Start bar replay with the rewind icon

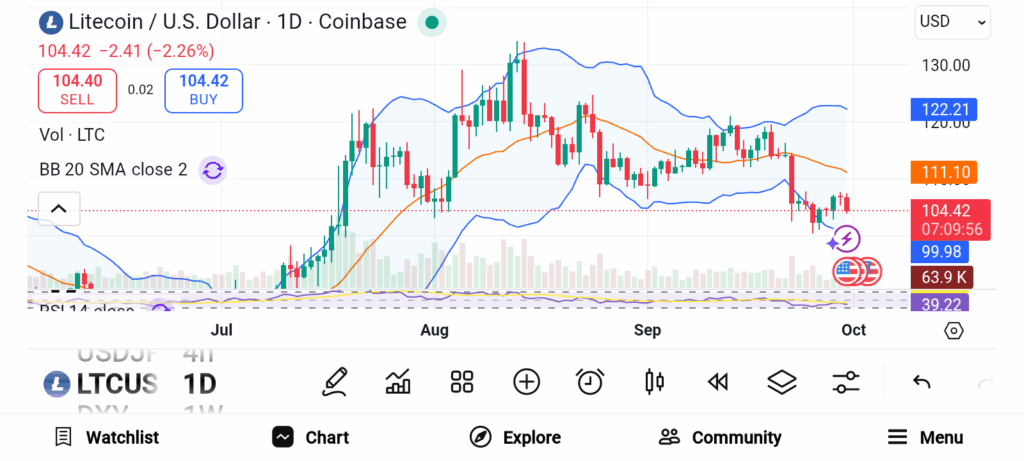click(x=717, y=381)
